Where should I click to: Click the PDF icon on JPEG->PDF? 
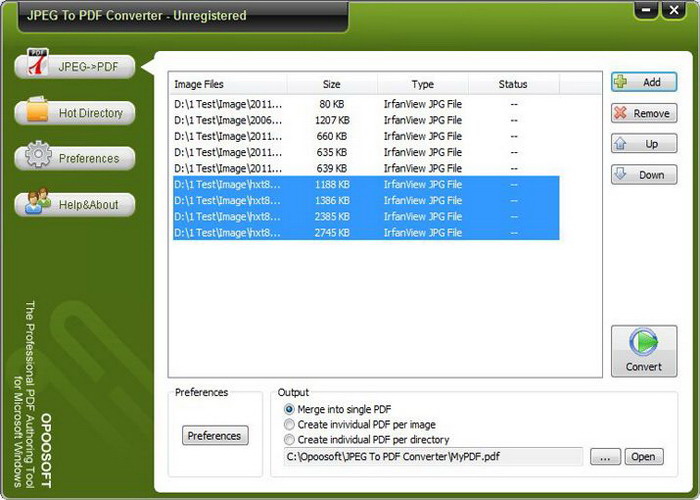[38, 62]
